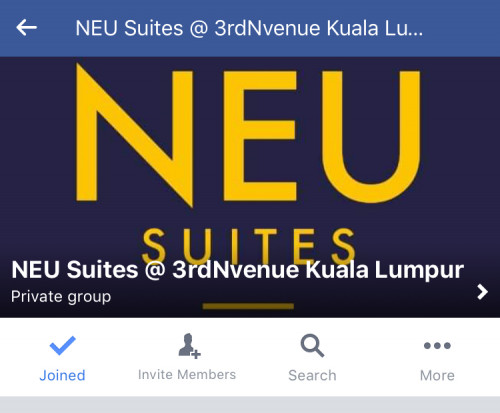Image resolution: width=500 pixels, height=413 pixels.
Task: Open the yellow NEU logo cover photo
Action: coord(250,187)
